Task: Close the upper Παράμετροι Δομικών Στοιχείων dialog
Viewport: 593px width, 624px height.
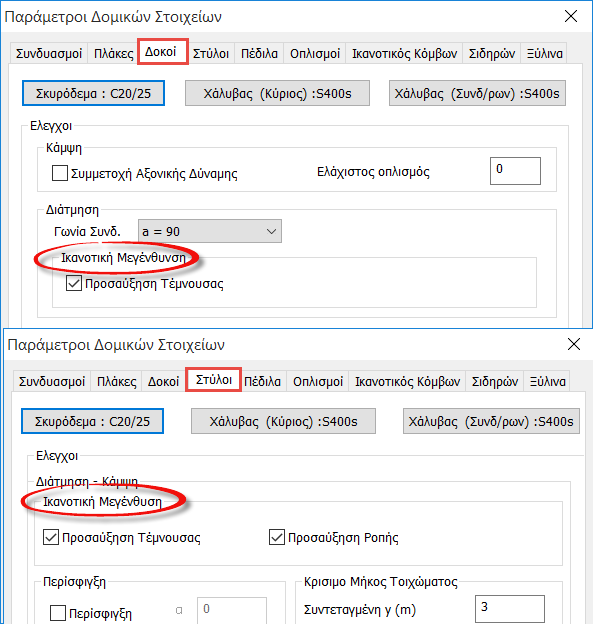Action: (571, 16)
